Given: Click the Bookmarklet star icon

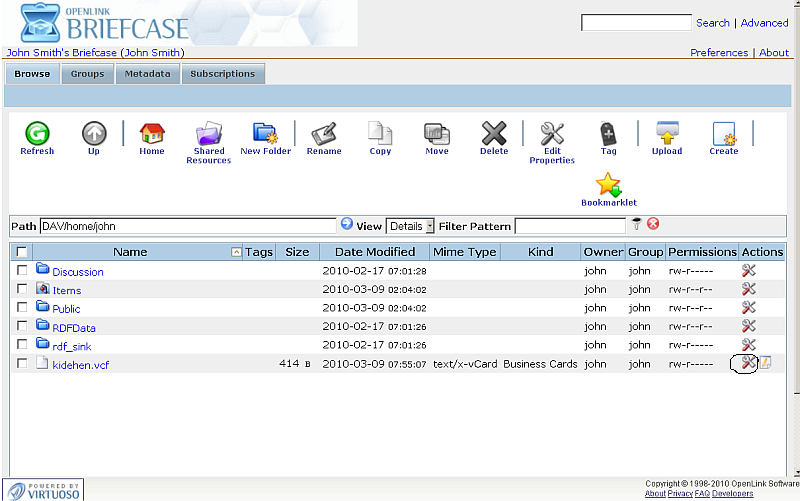Looking at the screenshot, I should tap(608, 184).
